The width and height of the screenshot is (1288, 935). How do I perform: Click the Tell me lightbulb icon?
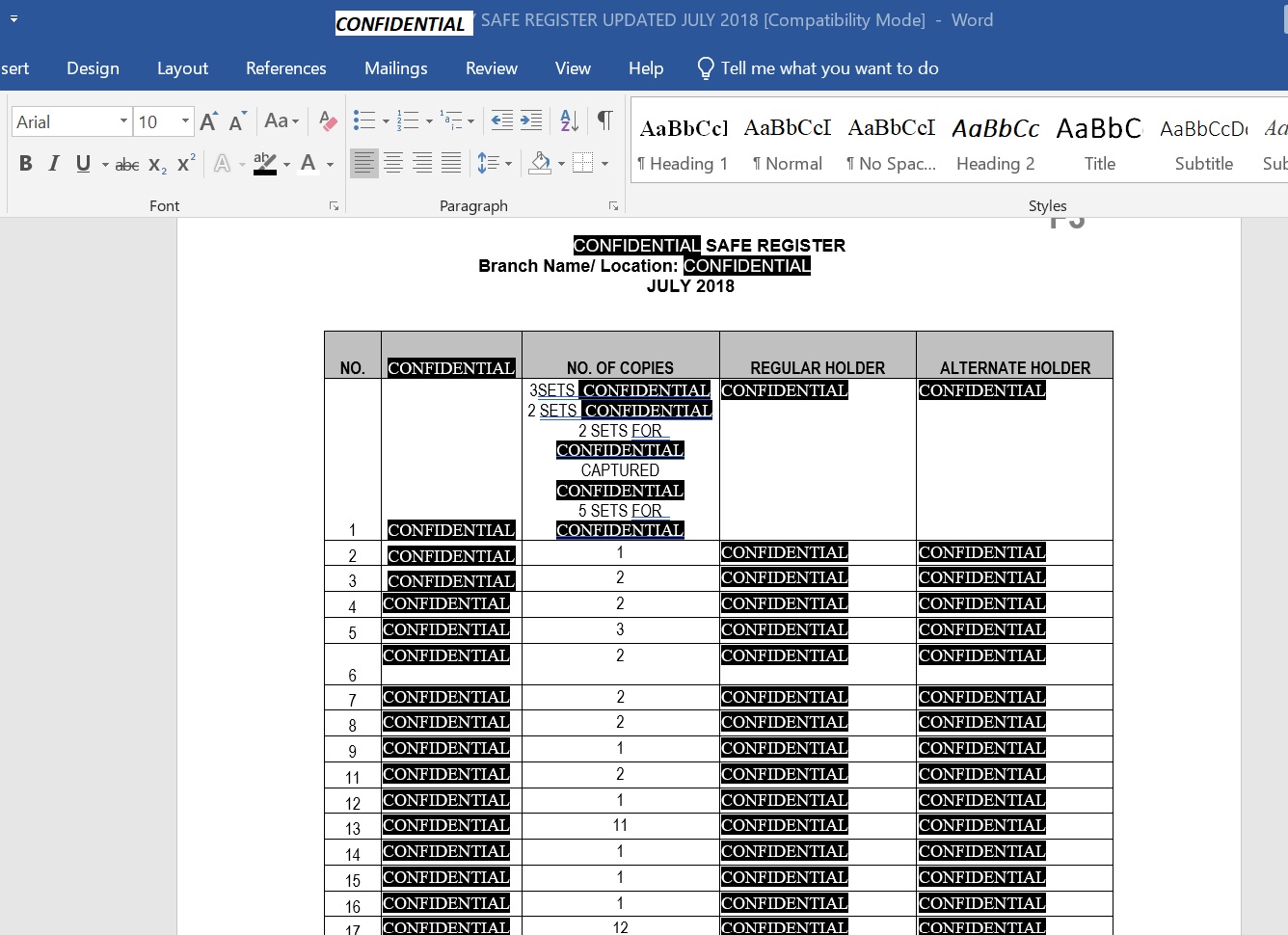click(706, 68)
